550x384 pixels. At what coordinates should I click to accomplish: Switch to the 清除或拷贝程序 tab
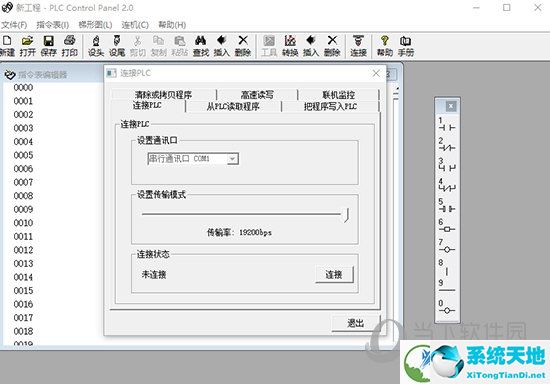click(x=163, y=95)
